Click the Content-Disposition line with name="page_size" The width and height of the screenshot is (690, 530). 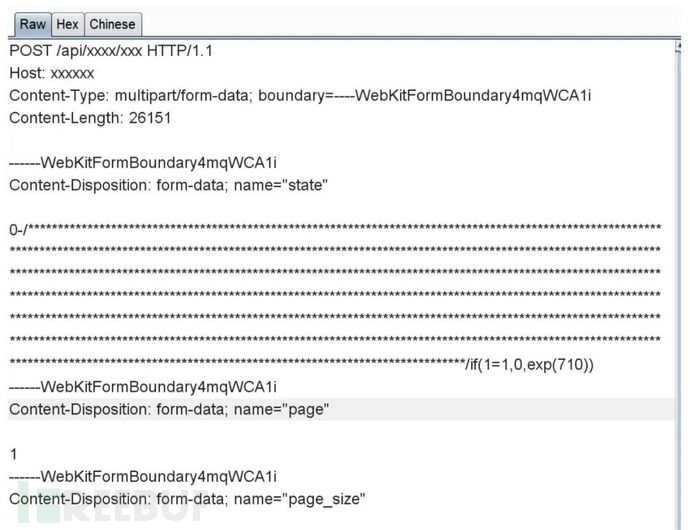[187, 499]
